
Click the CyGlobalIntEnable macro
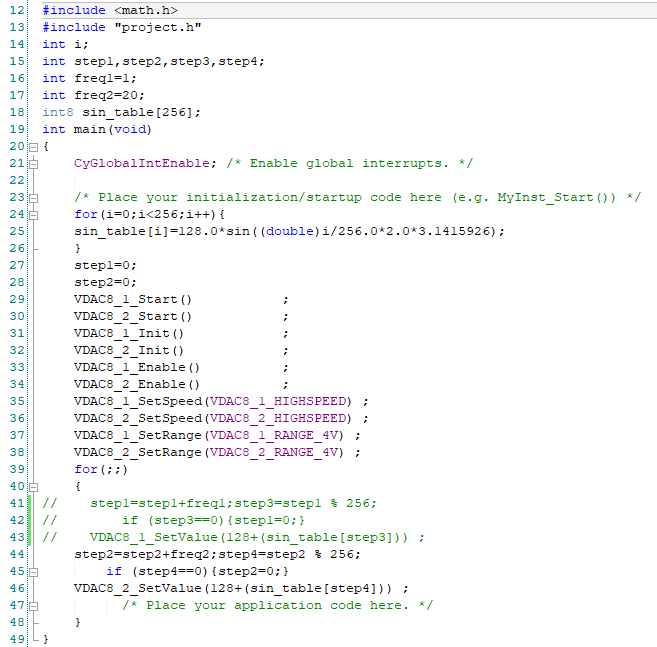click(x=142, y=163)
